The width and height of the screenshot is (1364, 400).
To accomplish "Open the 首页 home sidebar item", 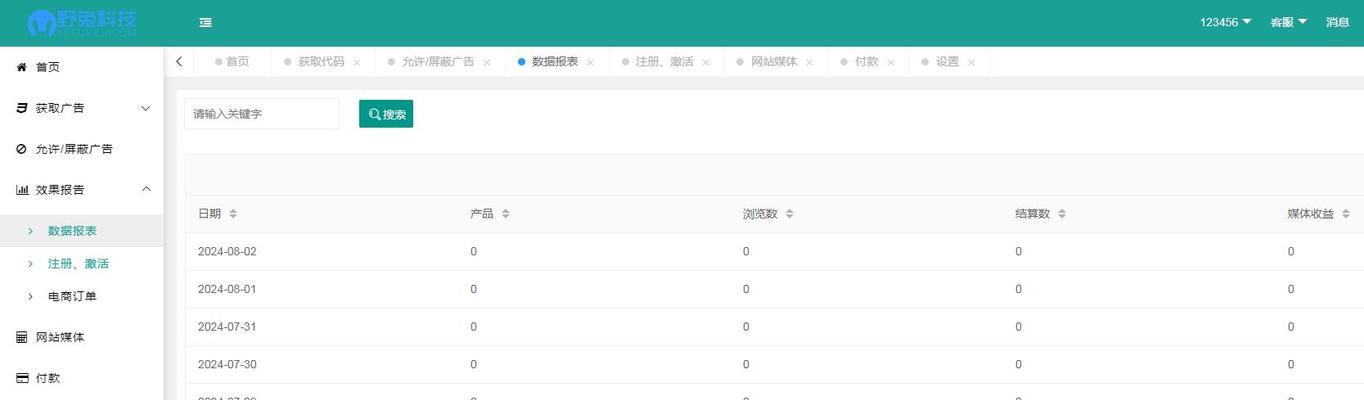I will coord(81,67).
